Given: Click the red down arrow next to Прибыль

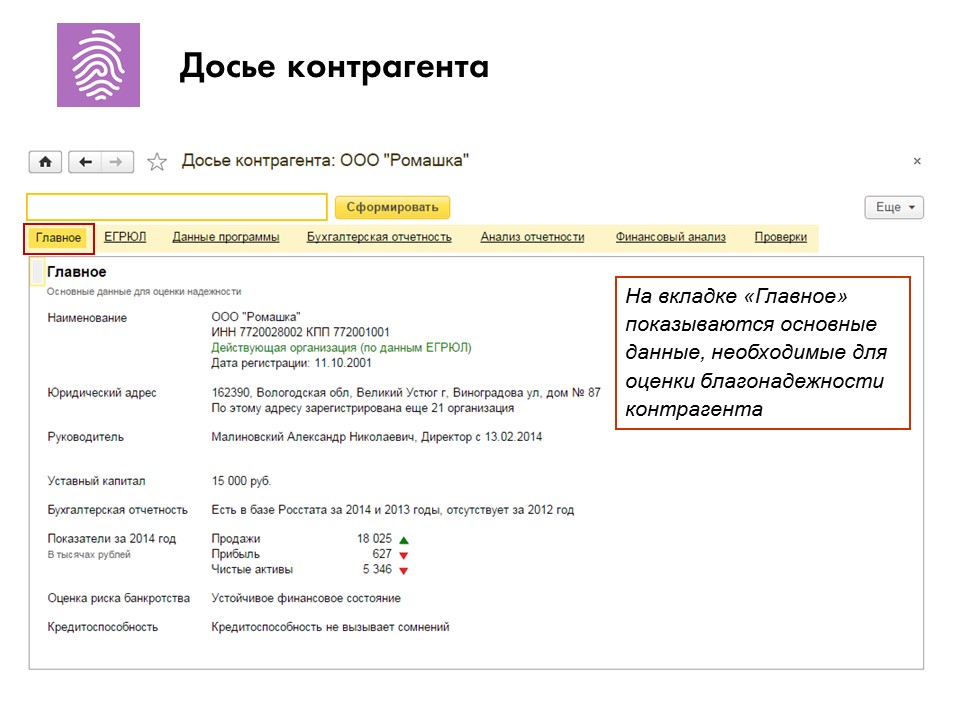Looking at the screenshot, I should pyautogui.click(x=403, y=555).
